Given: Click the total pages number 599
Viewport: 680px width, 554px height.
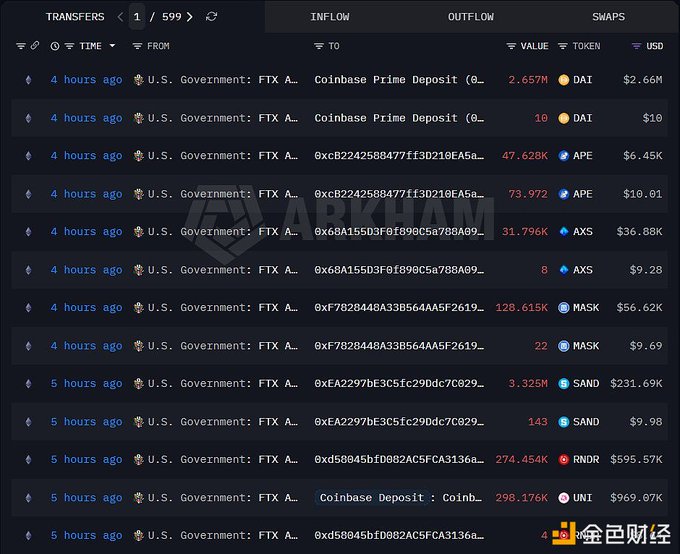Looking at the screenshot, I should point(171,17).
